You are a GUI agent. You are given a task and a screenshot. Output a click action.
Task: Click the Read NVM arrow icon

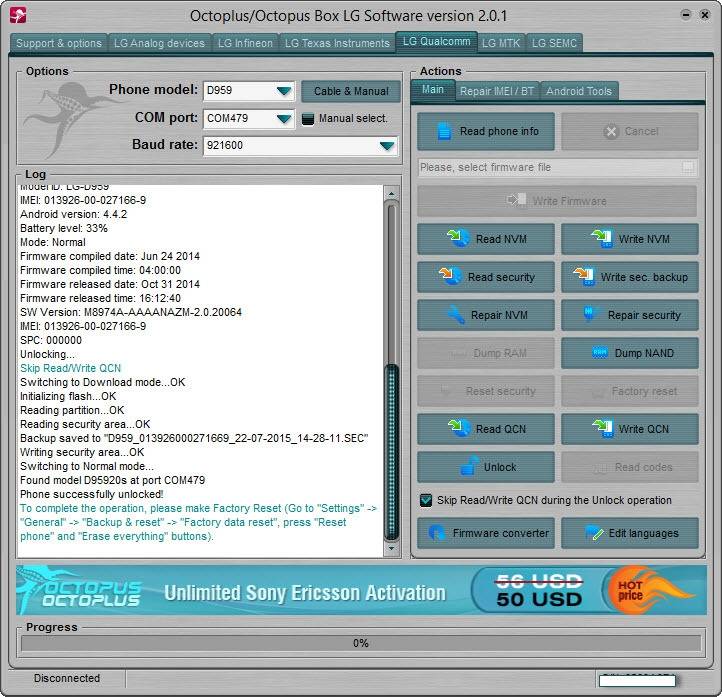coord(458,238)
